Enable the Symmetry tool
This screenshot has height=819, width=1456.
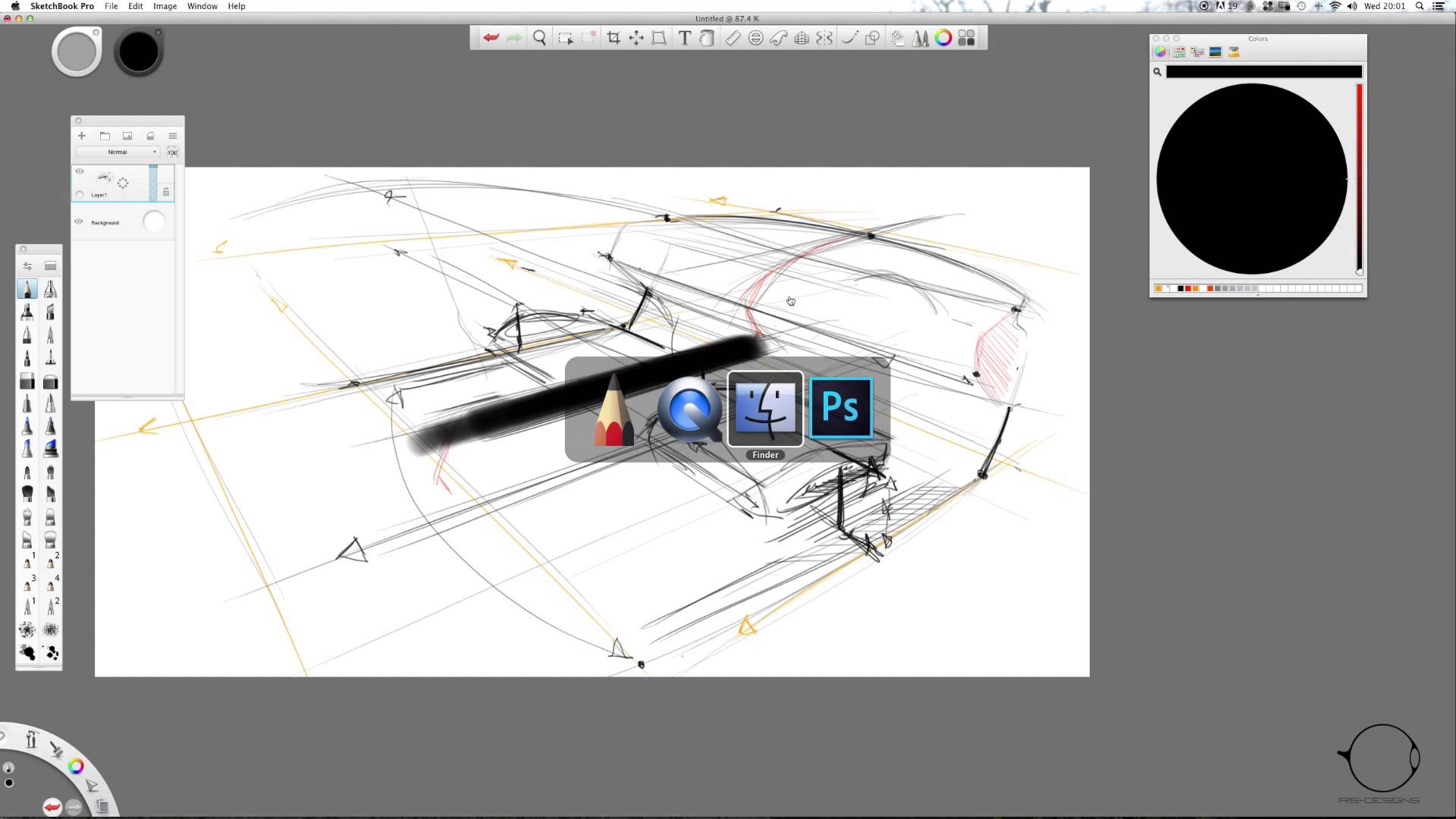824,38
